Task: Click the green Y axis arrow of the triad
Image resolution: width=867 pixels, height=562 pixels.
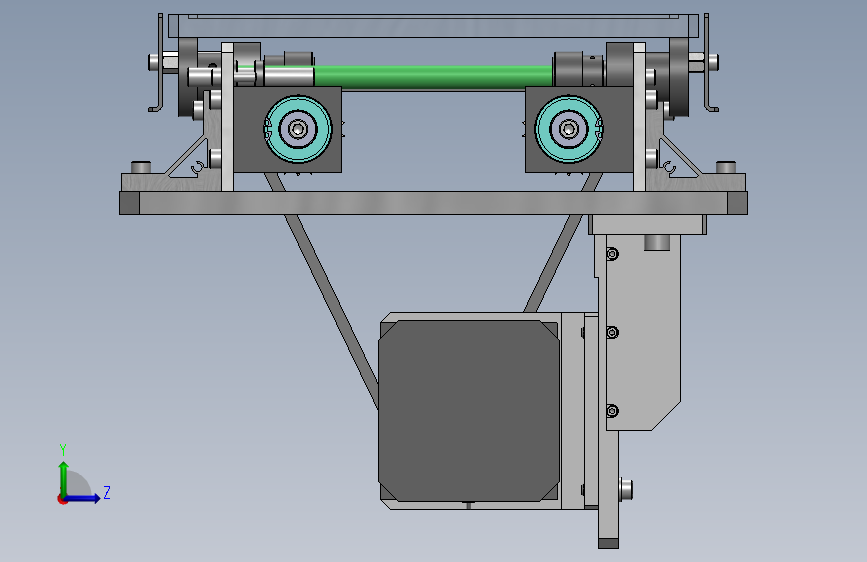Action: 64,478
